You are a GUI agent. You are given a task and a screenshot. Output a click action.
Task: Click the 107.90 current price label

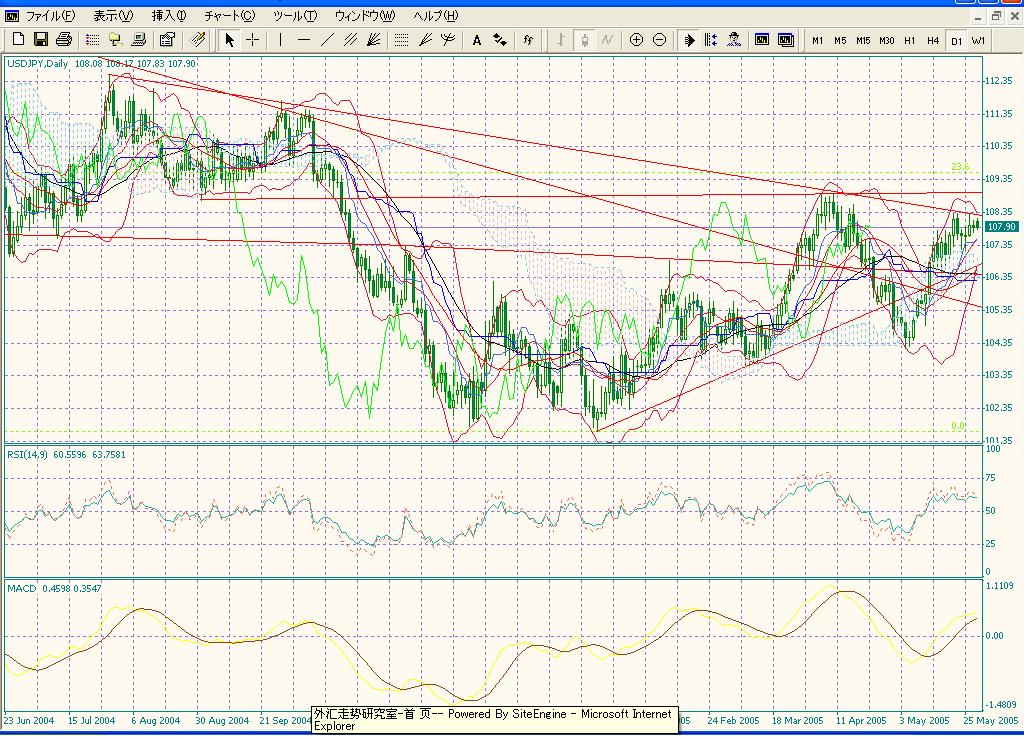click(1000, 227)
